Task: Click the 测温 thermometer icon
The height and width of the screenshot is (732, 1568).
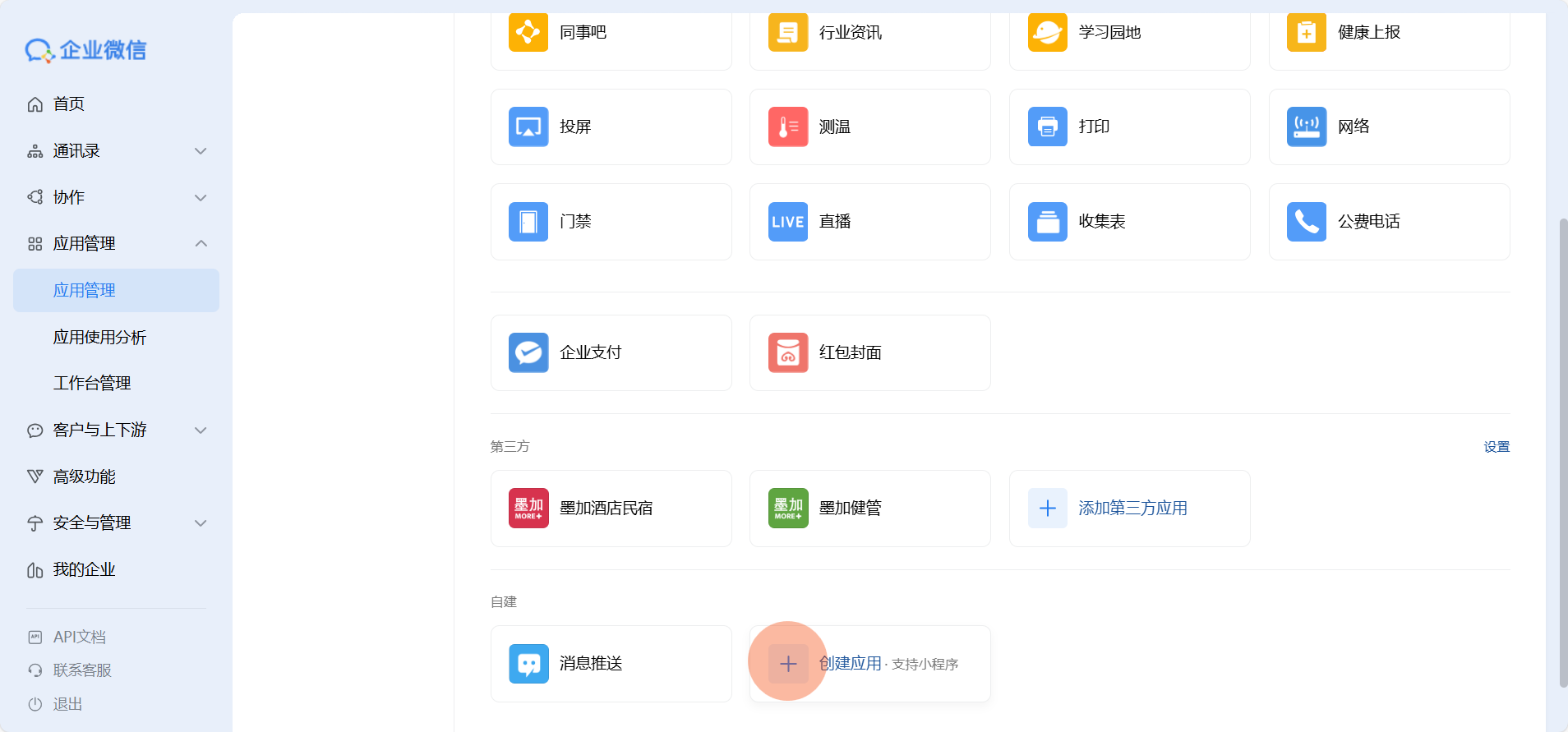Action: 787,127
